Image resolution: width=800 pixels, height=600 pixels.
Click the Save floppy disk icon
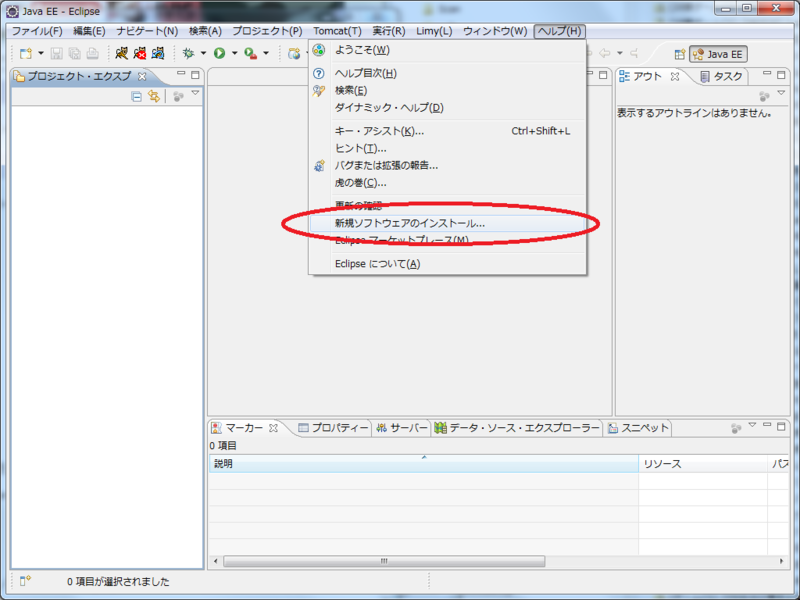(x=57, y=53)
